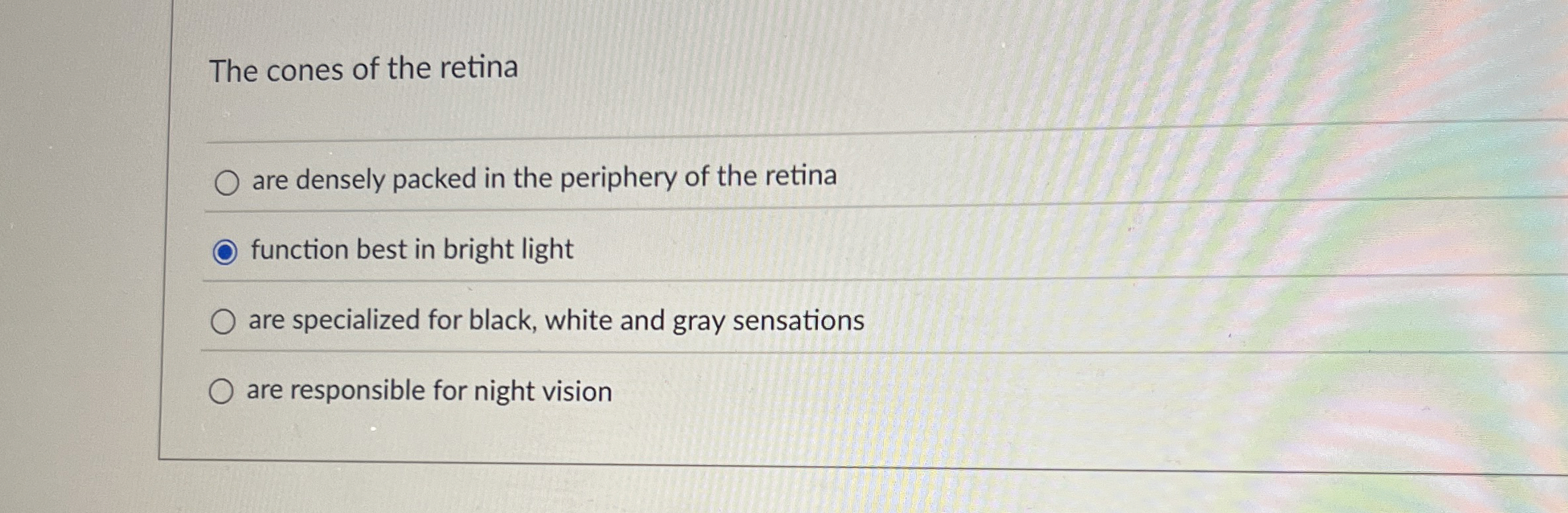
Task: Click the filled radio button next to second answer
Action: coord(226,251)
